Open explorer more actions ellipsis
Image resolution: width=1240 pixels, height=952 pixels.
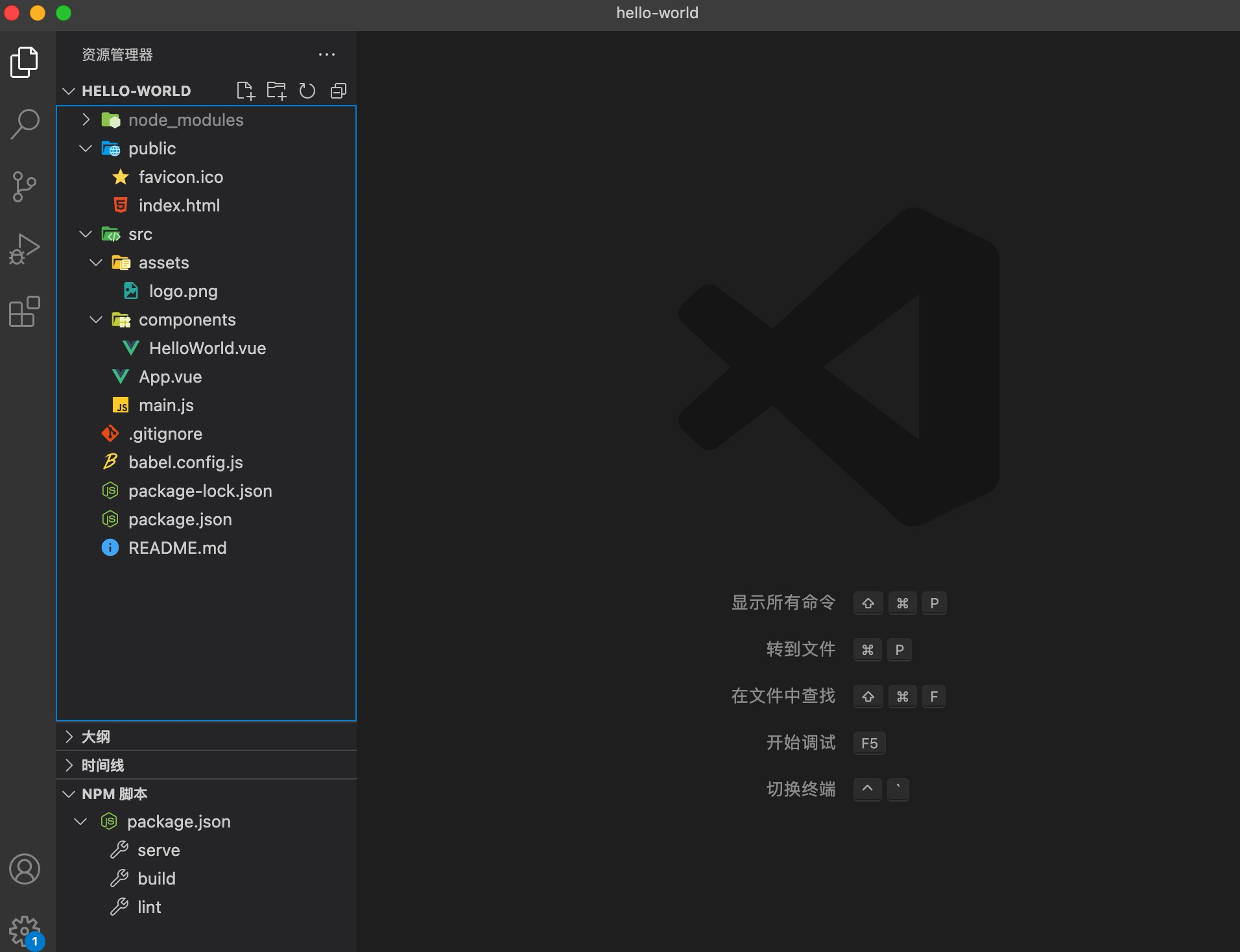[x=327, y=54]
